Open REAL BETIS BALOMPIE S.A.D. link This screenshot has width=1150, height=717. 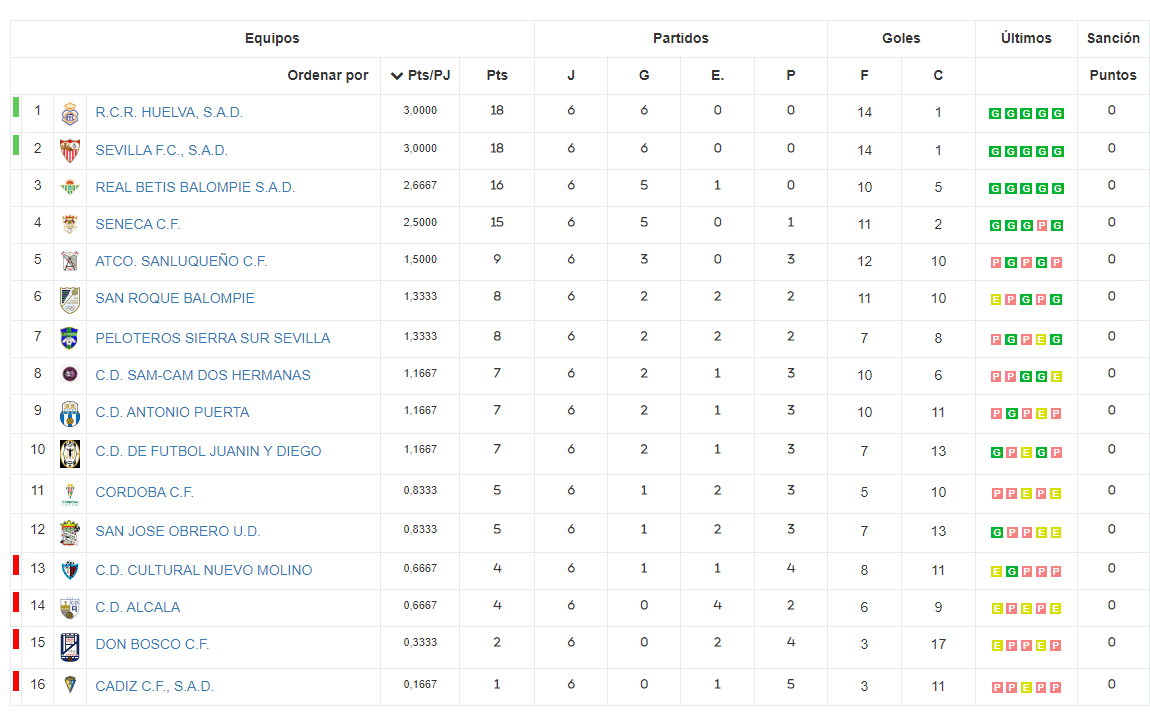[x=195, y=188]
